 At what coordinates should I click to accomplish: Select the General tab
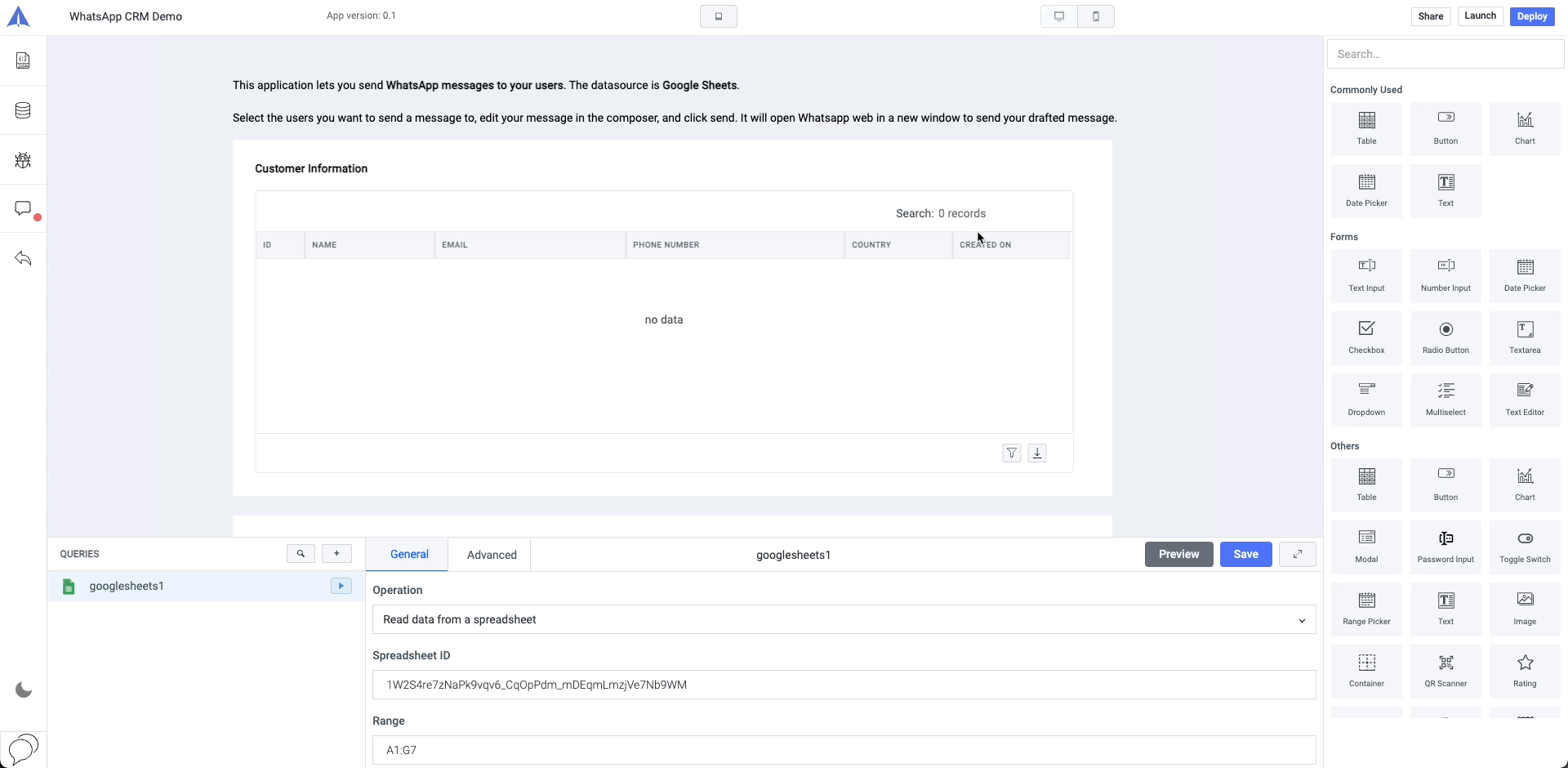point(409,554)
